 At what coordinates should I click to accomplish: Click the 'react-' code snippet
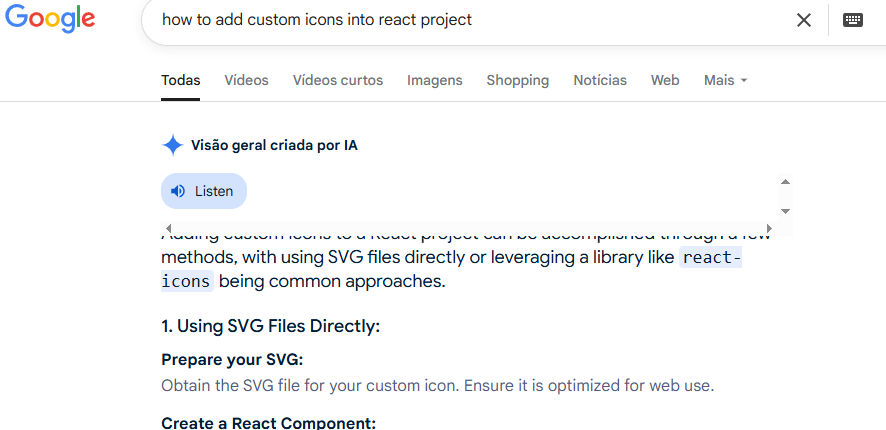click(710, 257)
